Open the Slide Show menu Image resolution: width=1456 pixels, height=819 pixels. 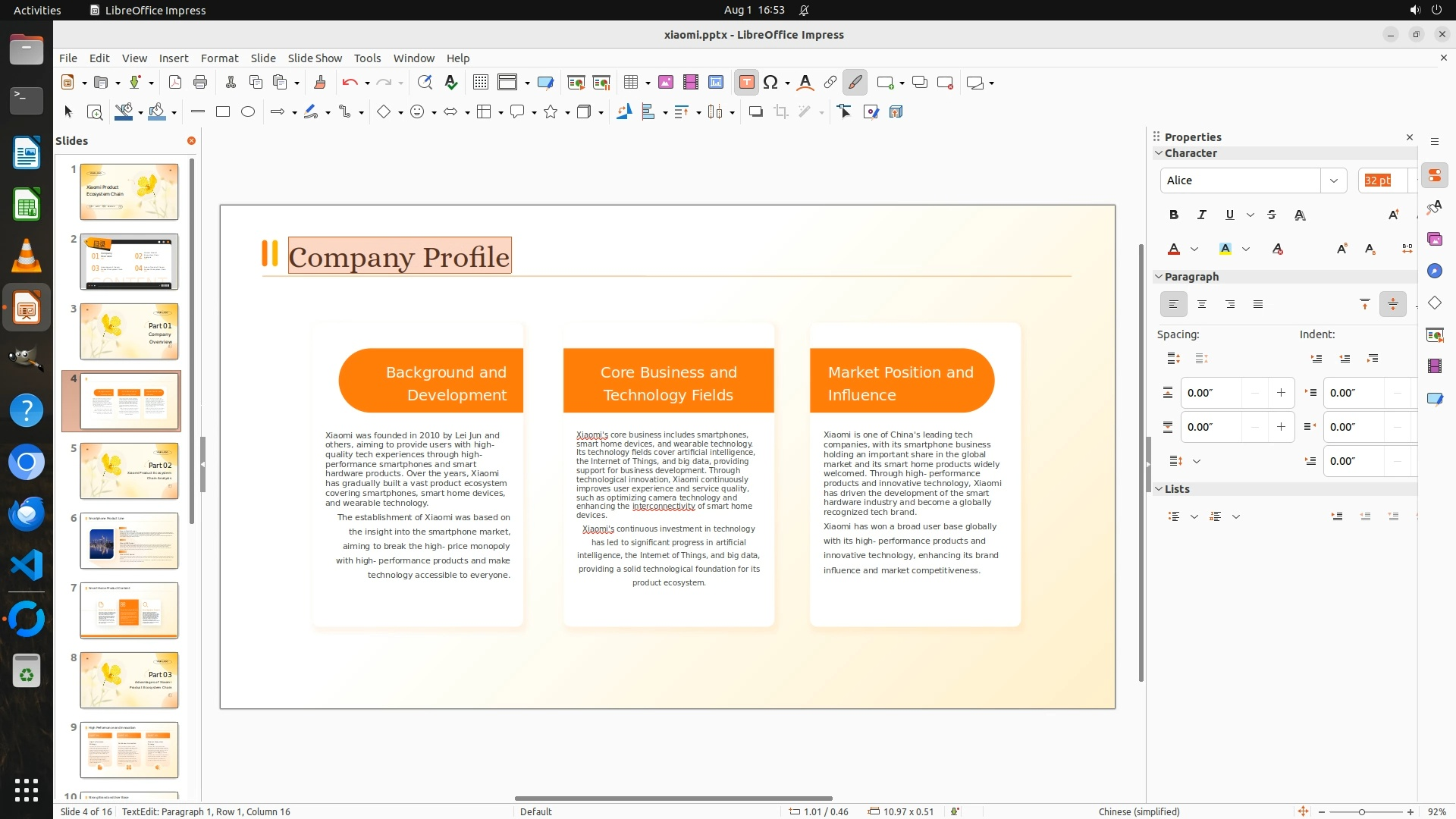[x=315, y=58]
